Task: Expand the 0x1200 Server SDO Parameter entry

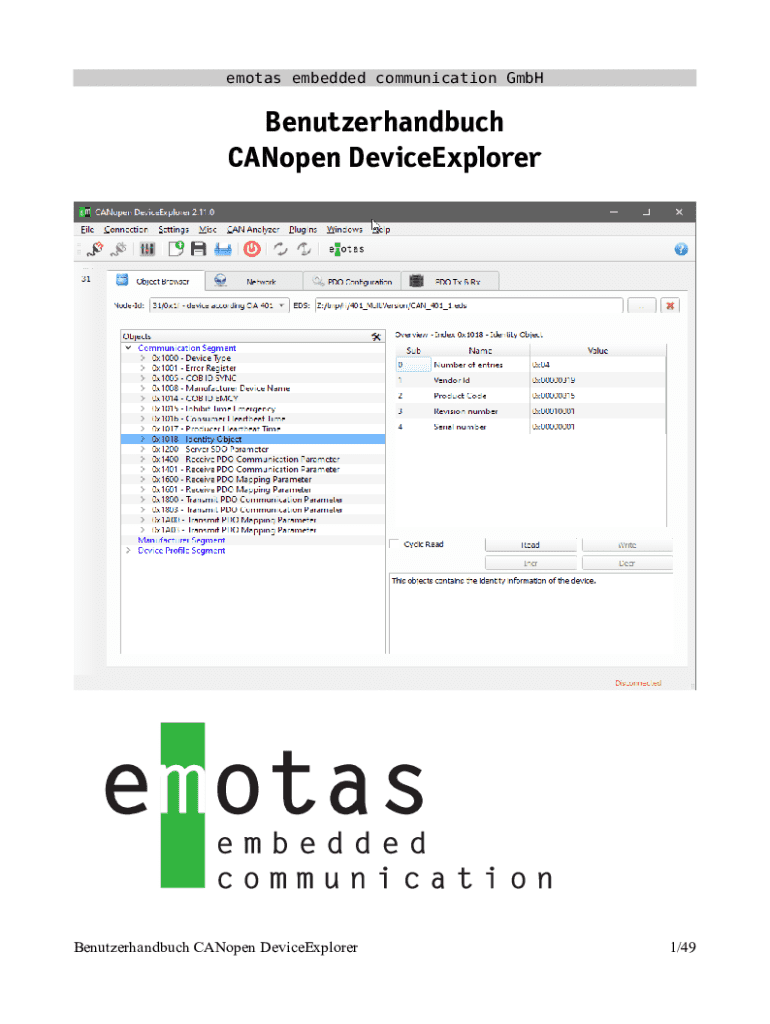Action: coord(142,449)
